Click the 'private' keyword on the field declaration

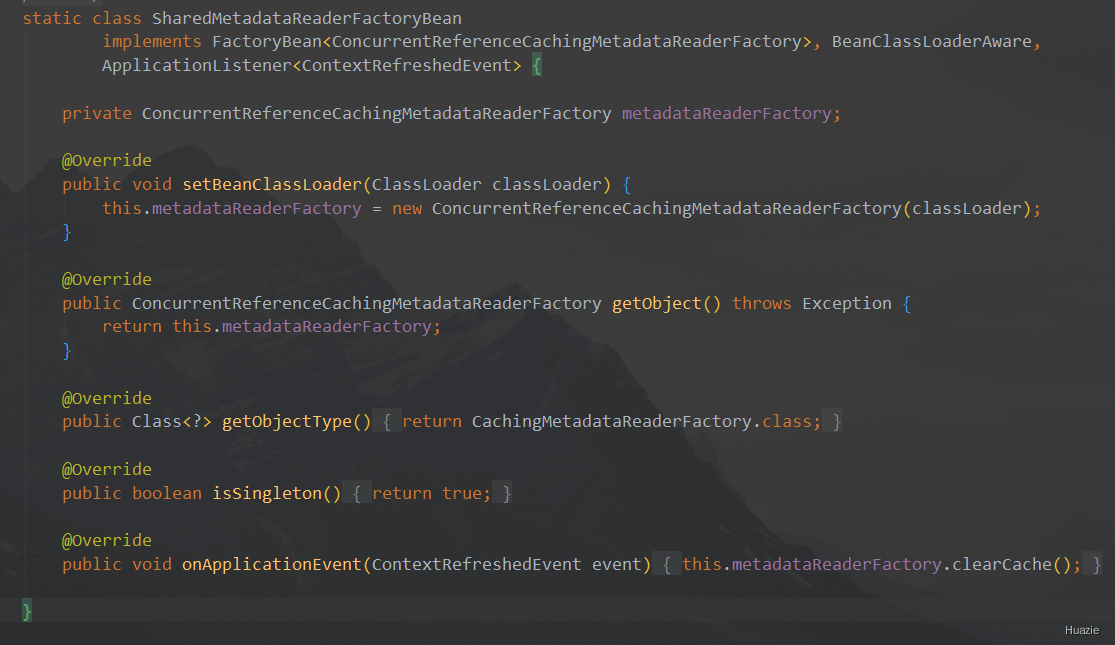pos(97,114)
